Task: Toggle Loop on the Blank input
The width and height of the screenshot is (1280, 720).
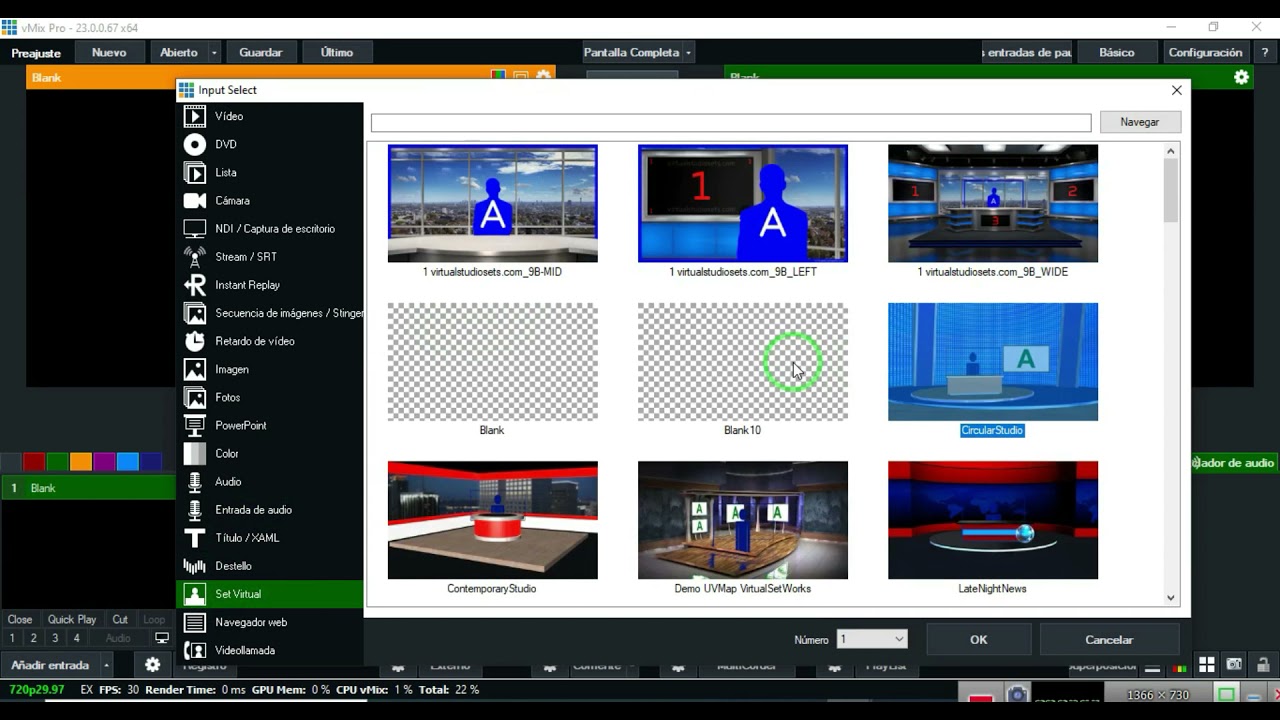Action: click(x=154, y=620)
